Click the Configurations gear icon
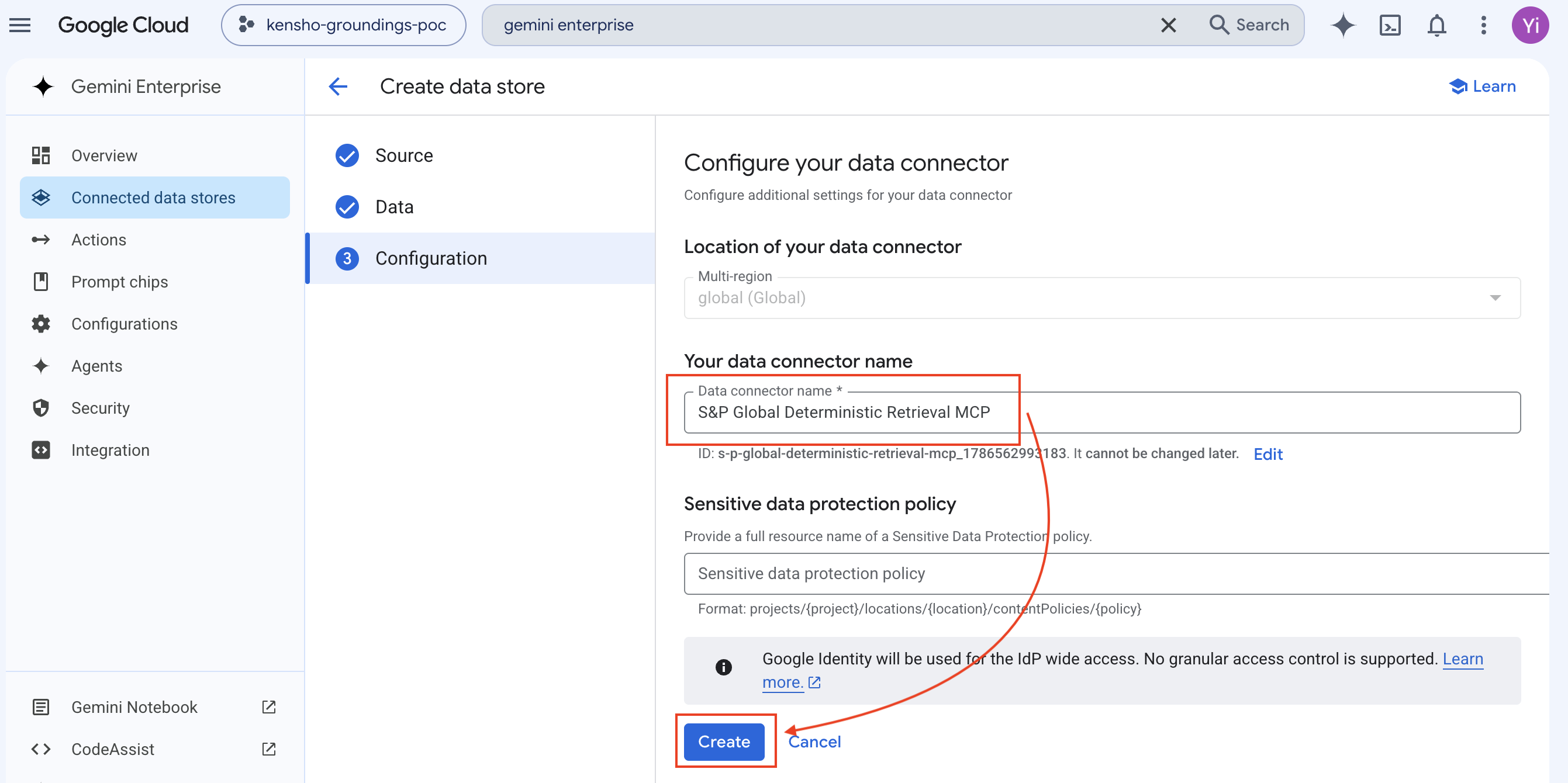This screenshot has width=1568, height=783. tap(41, 323)
